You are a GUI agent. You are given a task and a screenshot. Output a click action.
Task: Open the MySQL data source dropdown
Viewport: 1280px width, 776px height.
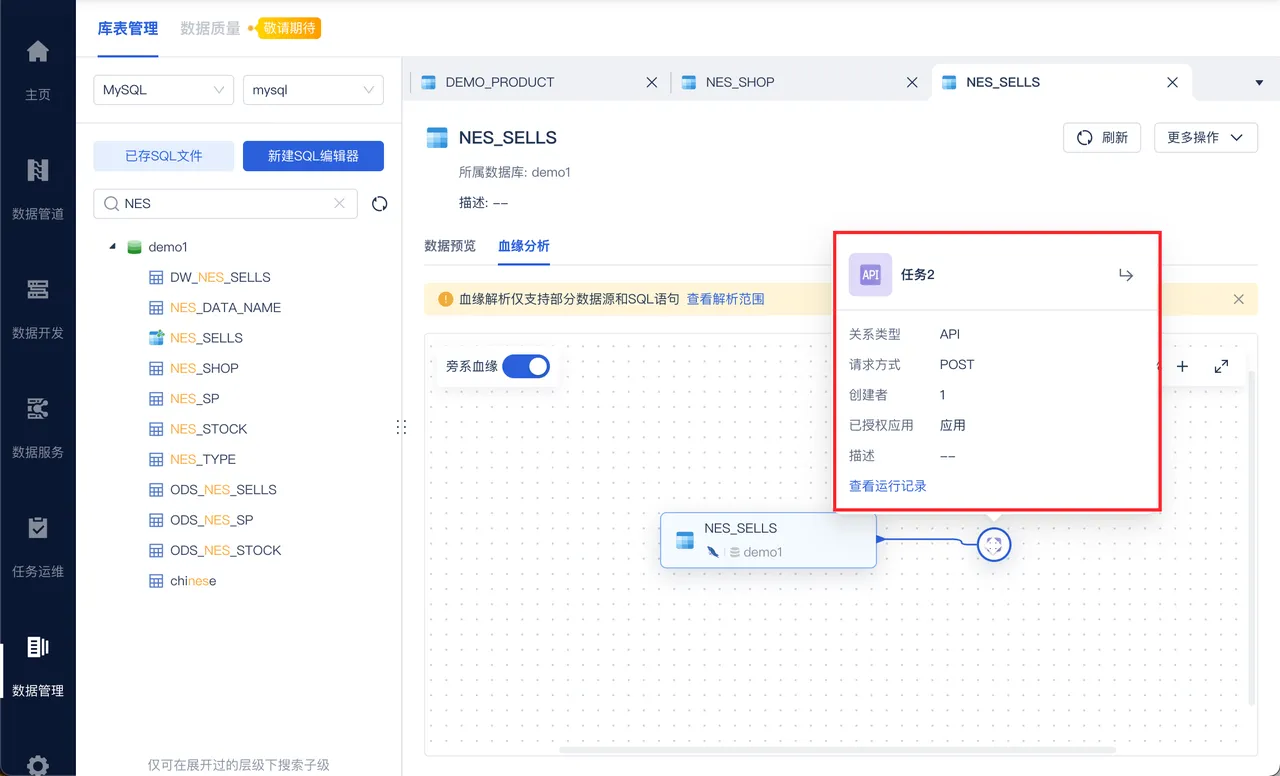coord(164,90)
